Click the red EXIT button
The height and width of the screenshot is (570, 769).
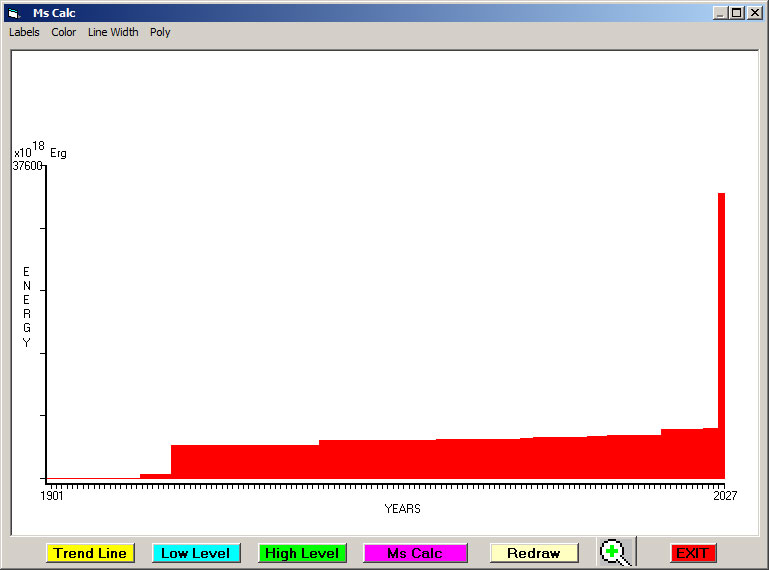[692, 553]
